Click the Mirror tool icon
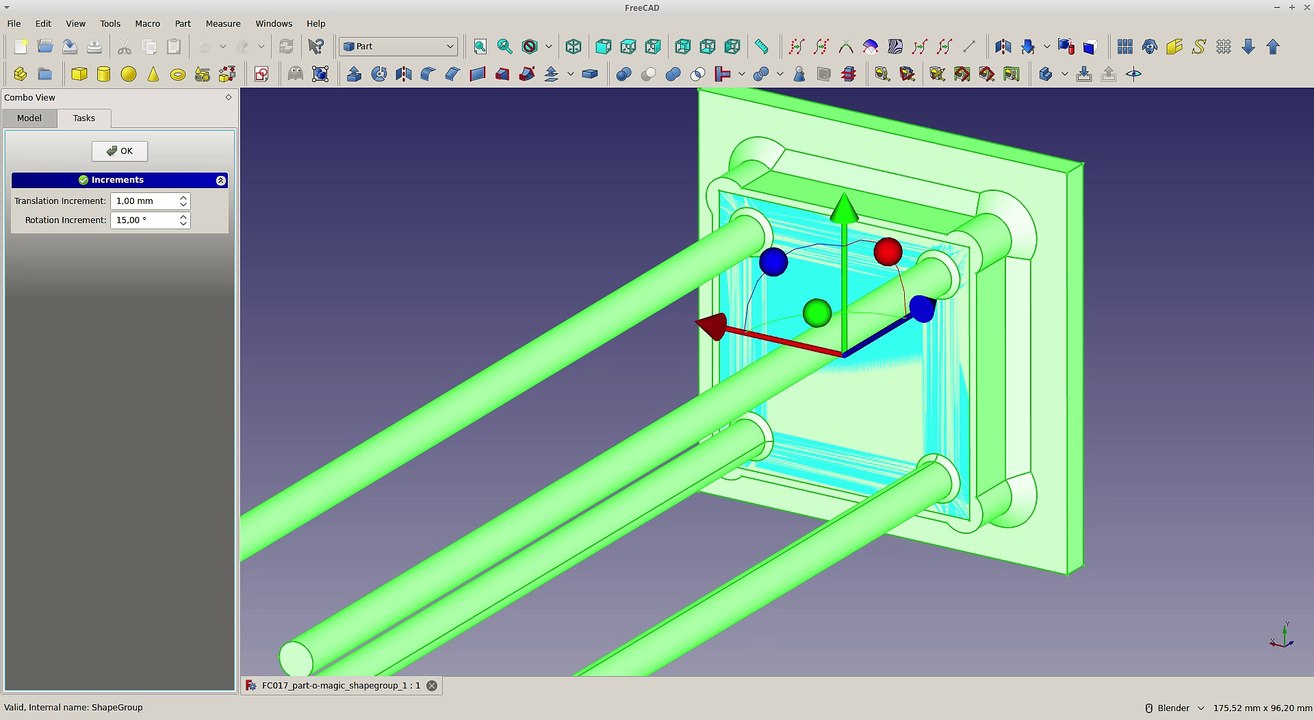The image size is (1314, 720). [x=403, y=74]
